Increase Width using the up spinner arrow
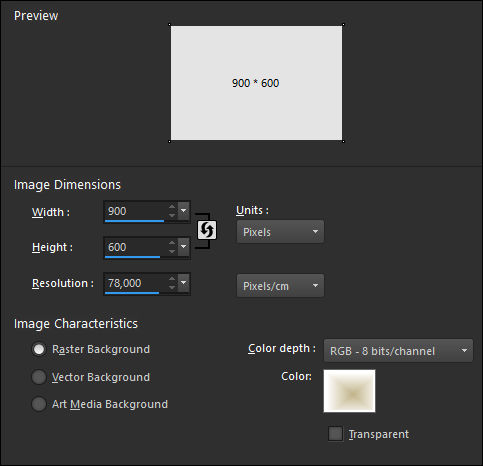Image resolution: width=483 pixels, height=466 pixels. 172,207
